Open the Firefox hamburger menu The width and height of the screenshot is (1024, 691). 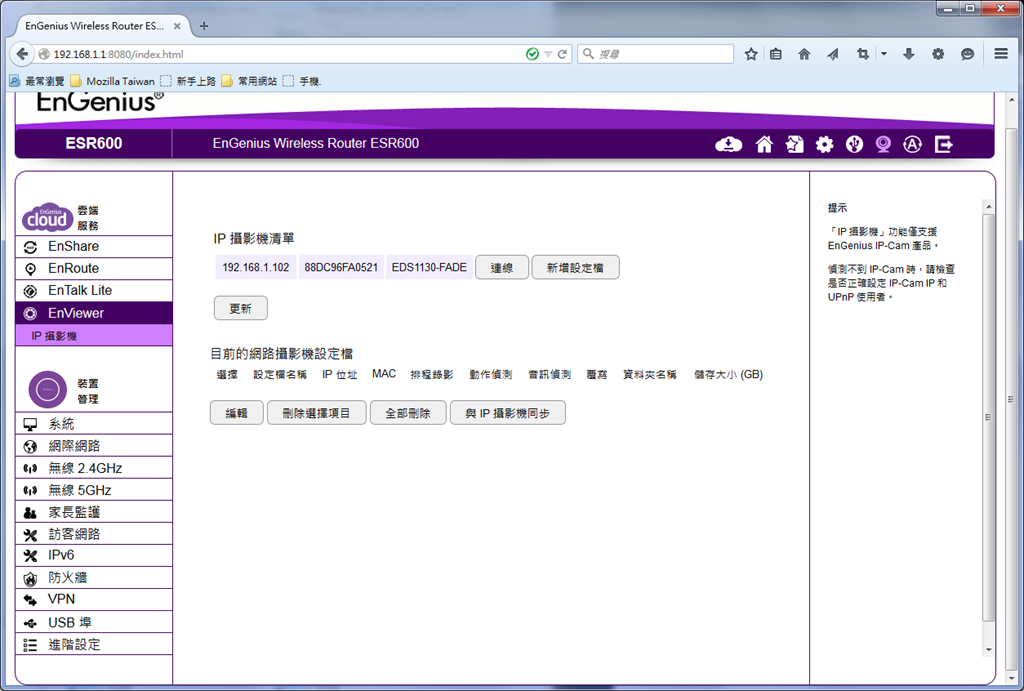pos(1000,54)
